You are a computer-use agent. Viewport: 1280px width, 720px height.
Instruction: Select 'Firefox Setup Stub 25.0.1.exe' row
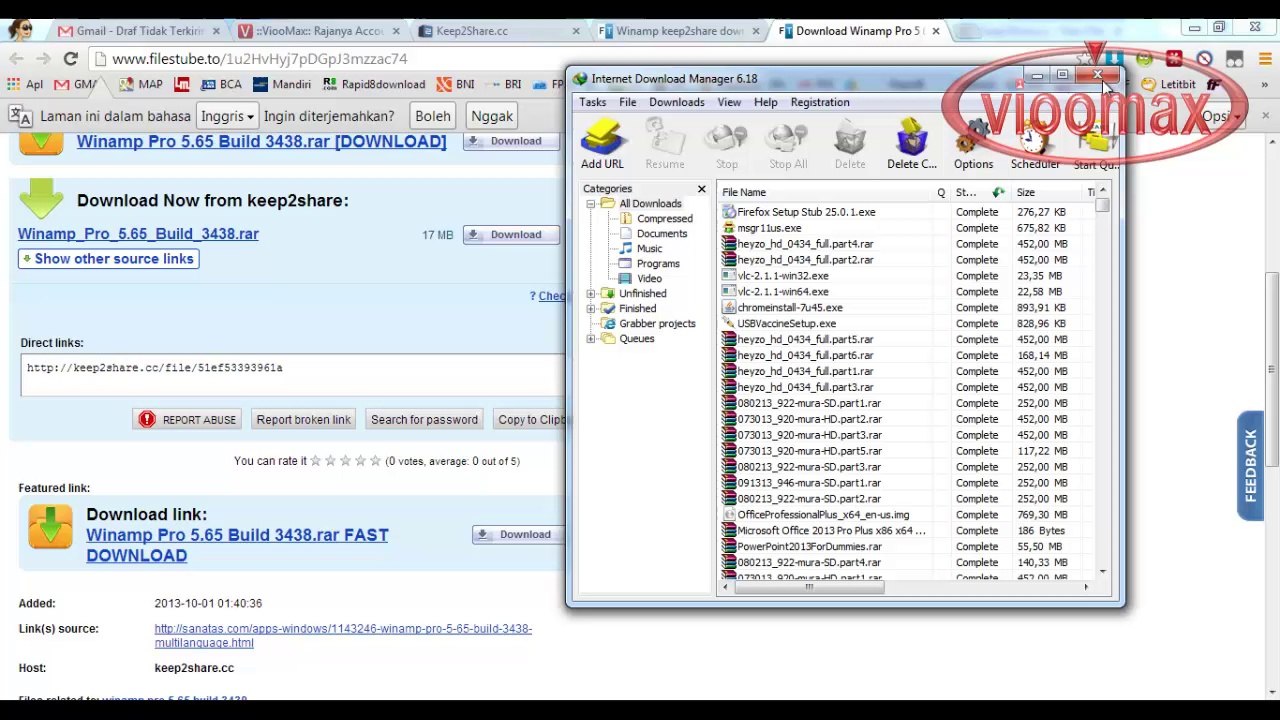click(908, 212)
